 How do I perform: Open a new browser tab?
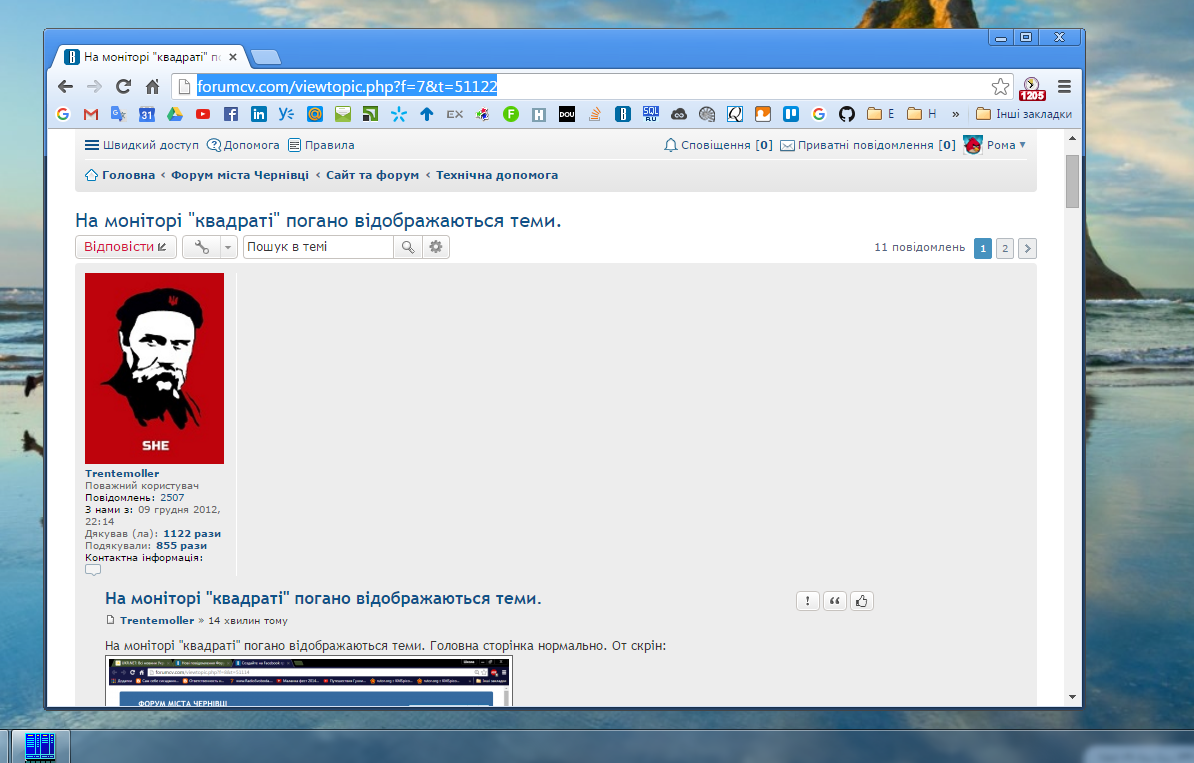click(x=266, y=57)
